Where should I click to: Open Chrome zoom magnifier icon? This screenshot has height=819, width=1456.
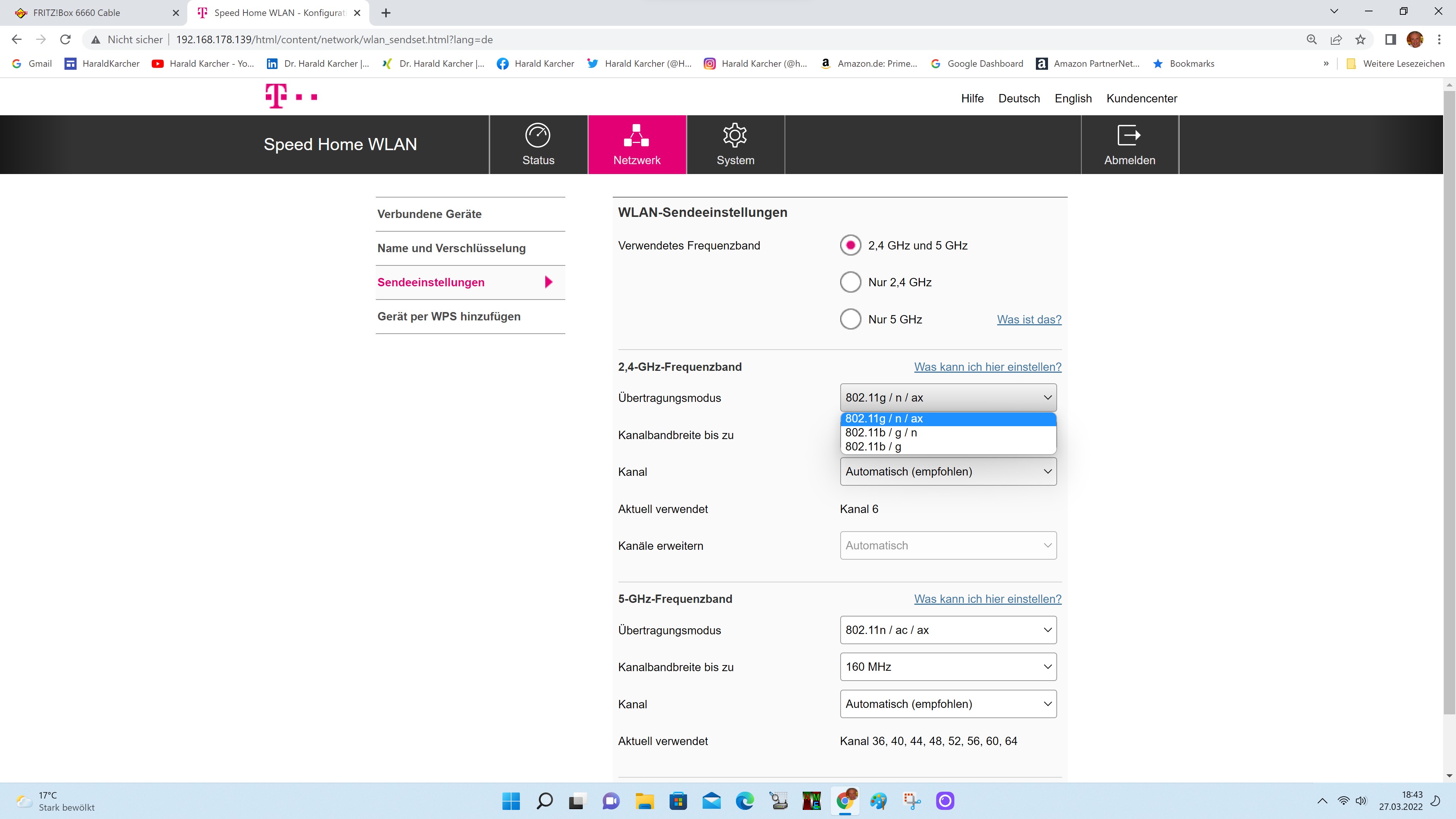coord(1311,39)
